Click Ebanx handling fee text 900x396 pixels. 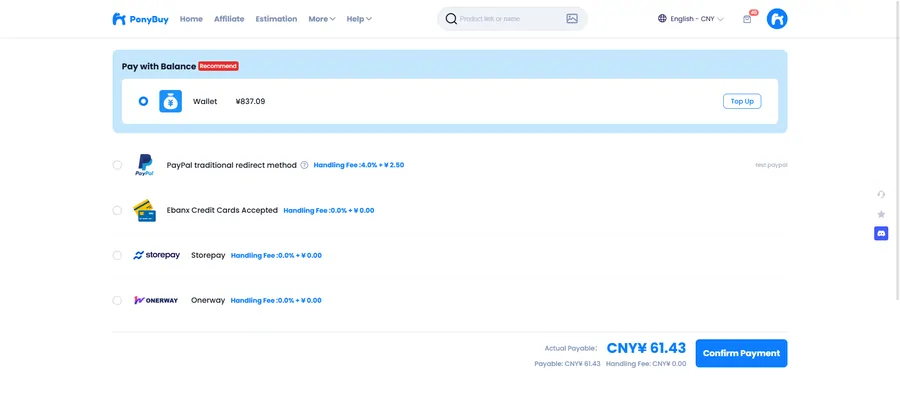pyautogui.click(x=328, y=210)
